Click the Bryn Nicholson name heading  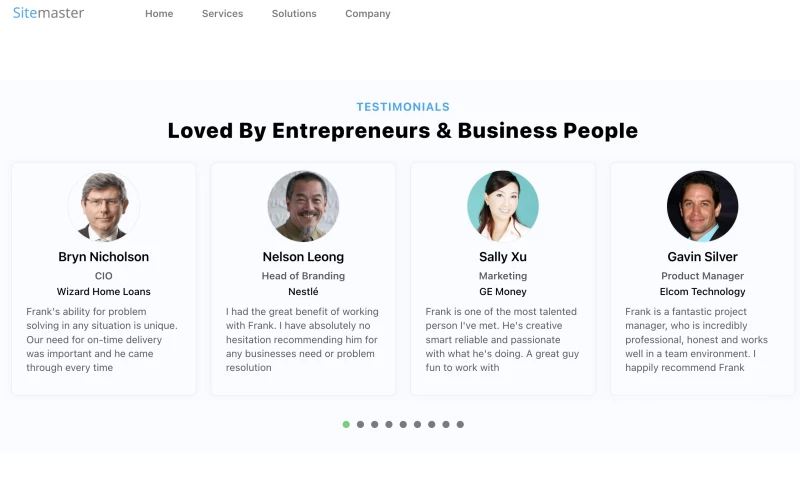[104, 257]
